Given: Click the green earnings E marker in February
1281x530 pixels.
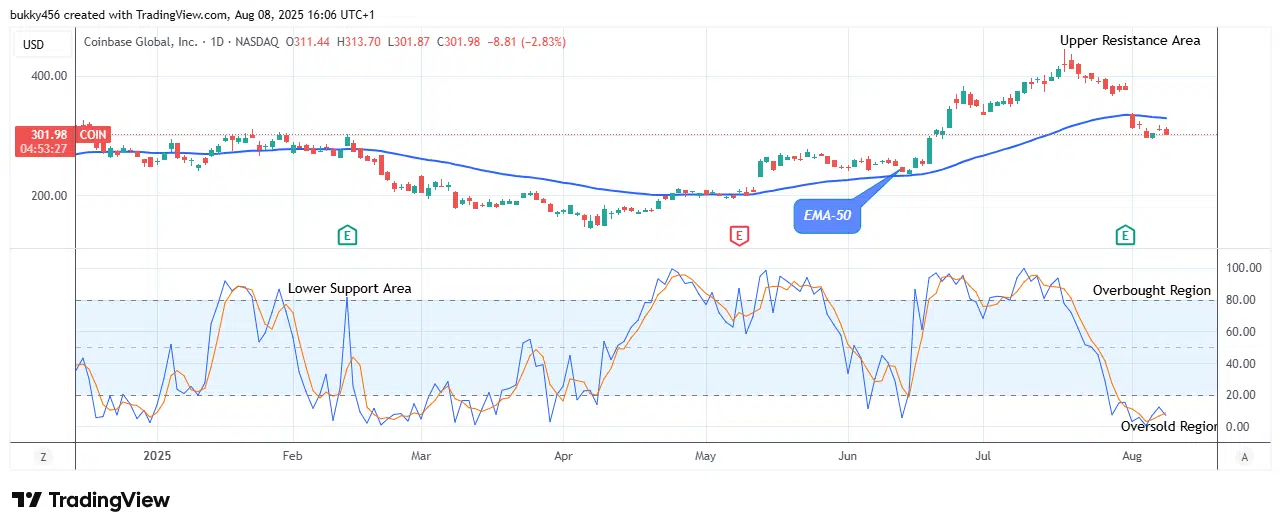Looking at the screenshot, I should [x=347, y=236].
